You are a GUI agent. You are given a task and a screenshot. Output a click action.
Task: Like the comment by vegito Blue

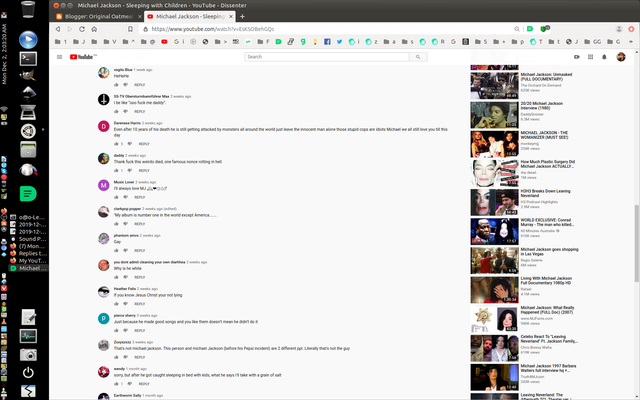click(x=116, y=85)
